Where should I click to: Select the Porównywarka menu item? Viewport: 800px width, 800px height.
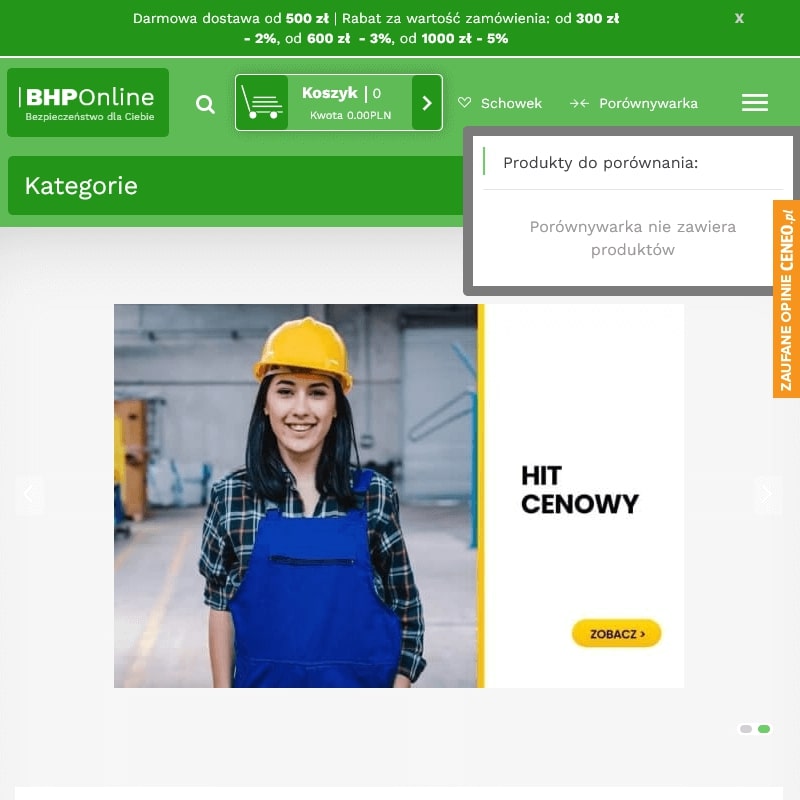coord(647,103)
